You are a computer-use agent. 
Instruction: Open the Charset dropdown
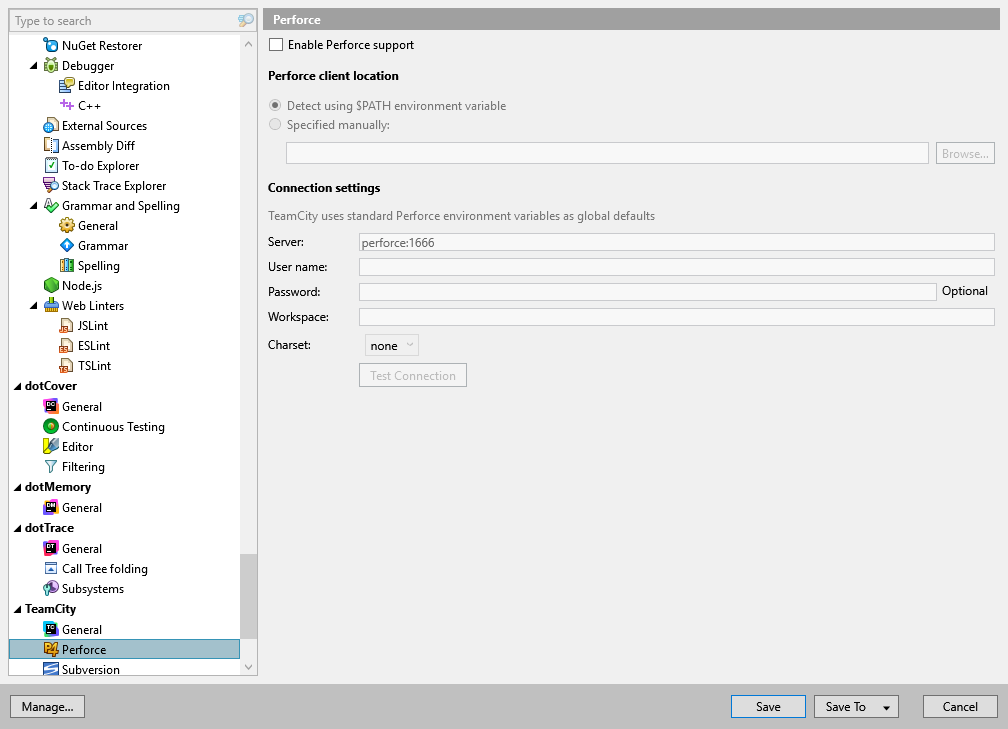pos(391,344)
